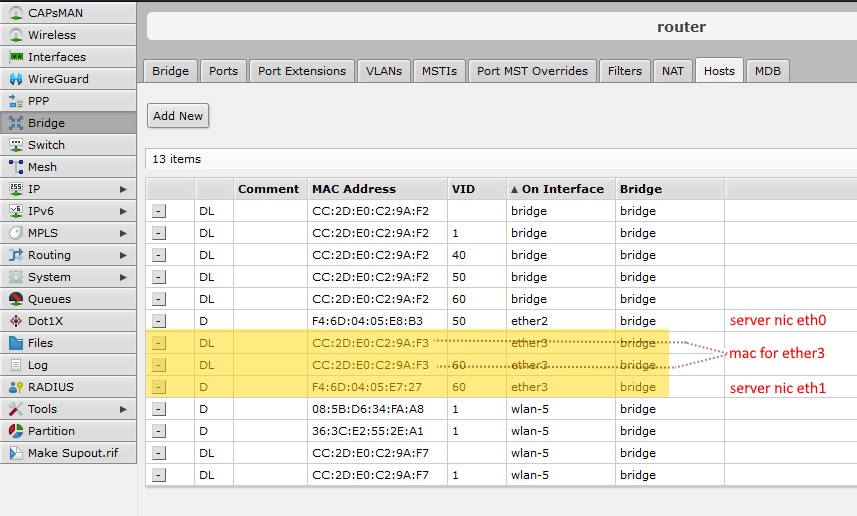Viewport: 857px width, 516px height.
Task: Open Wireless in the sidebar
Action: coord(68,34)
